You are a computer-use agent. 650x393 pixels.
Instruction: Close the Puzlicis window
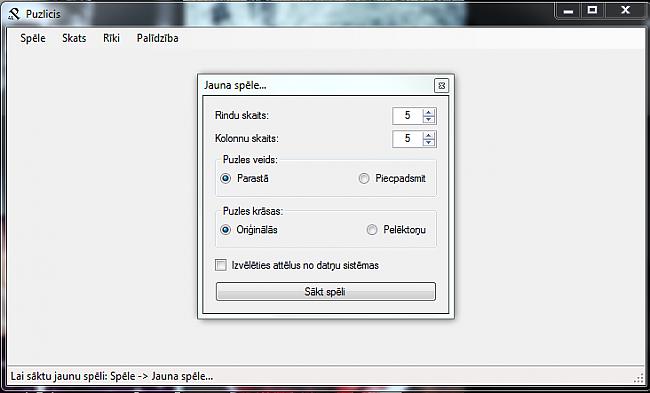click(x=626, y=11)
